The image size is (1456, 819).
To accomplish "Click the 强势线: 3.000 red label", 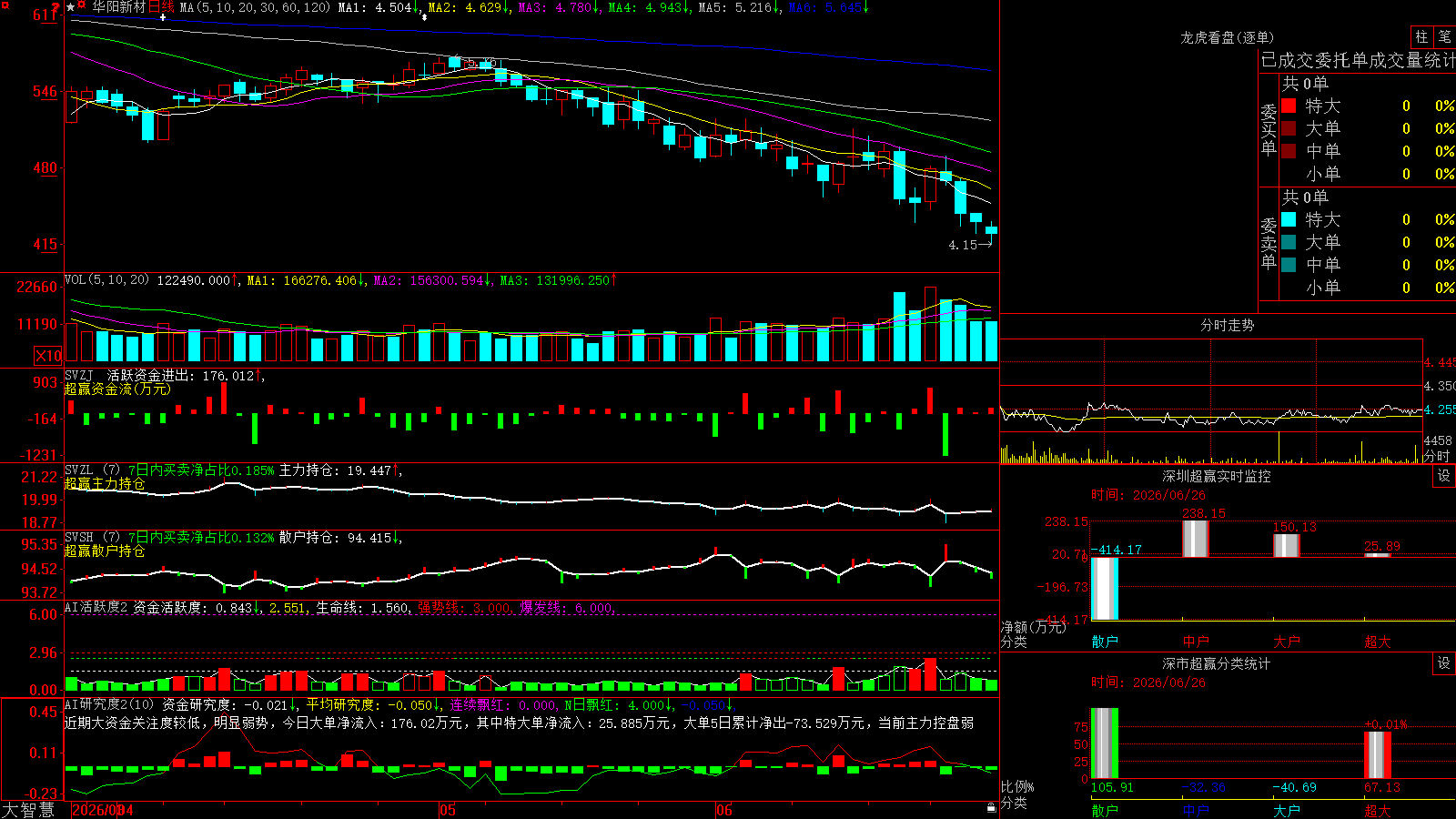I will pos(464,607).
